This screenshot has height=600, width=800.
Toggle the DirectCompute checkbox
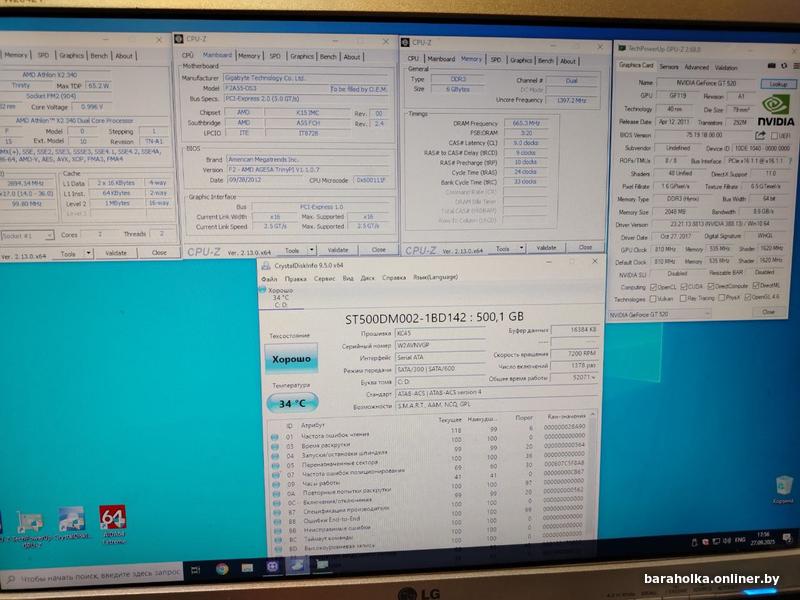click(x=711, y=286)
